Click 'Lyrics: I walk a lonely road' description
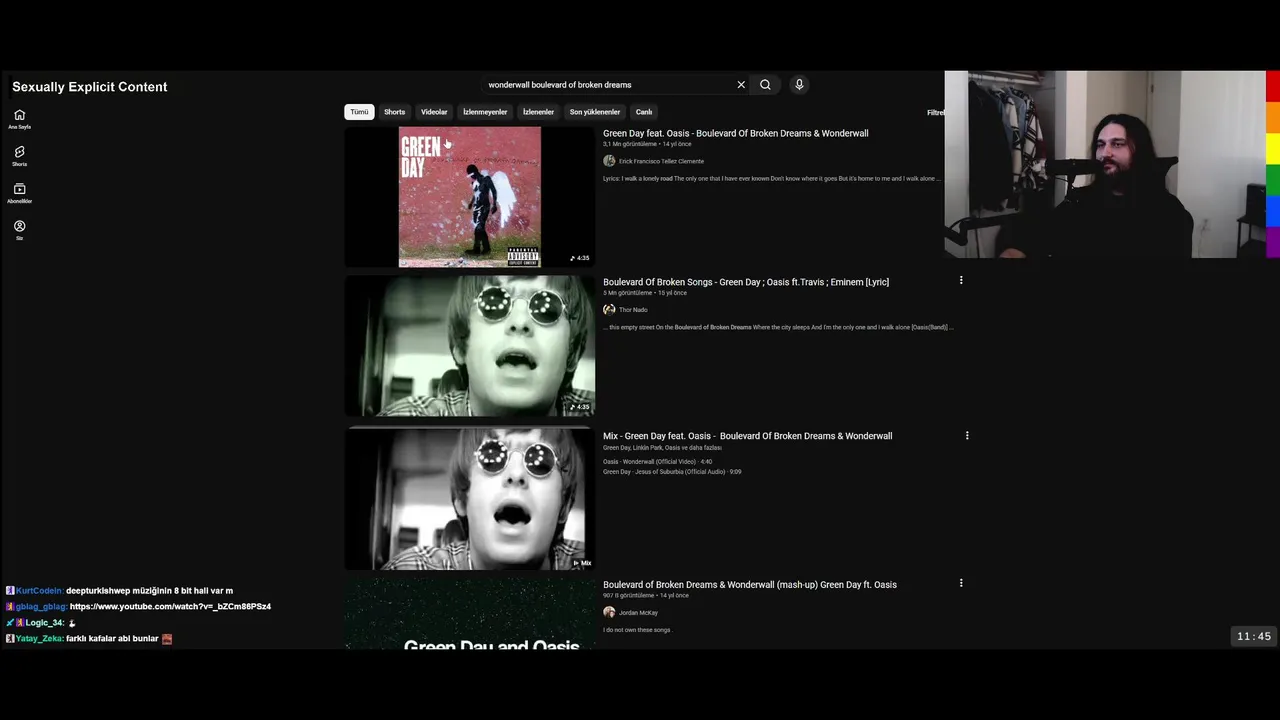1280x720 pixels. click(x=772, y=179)
